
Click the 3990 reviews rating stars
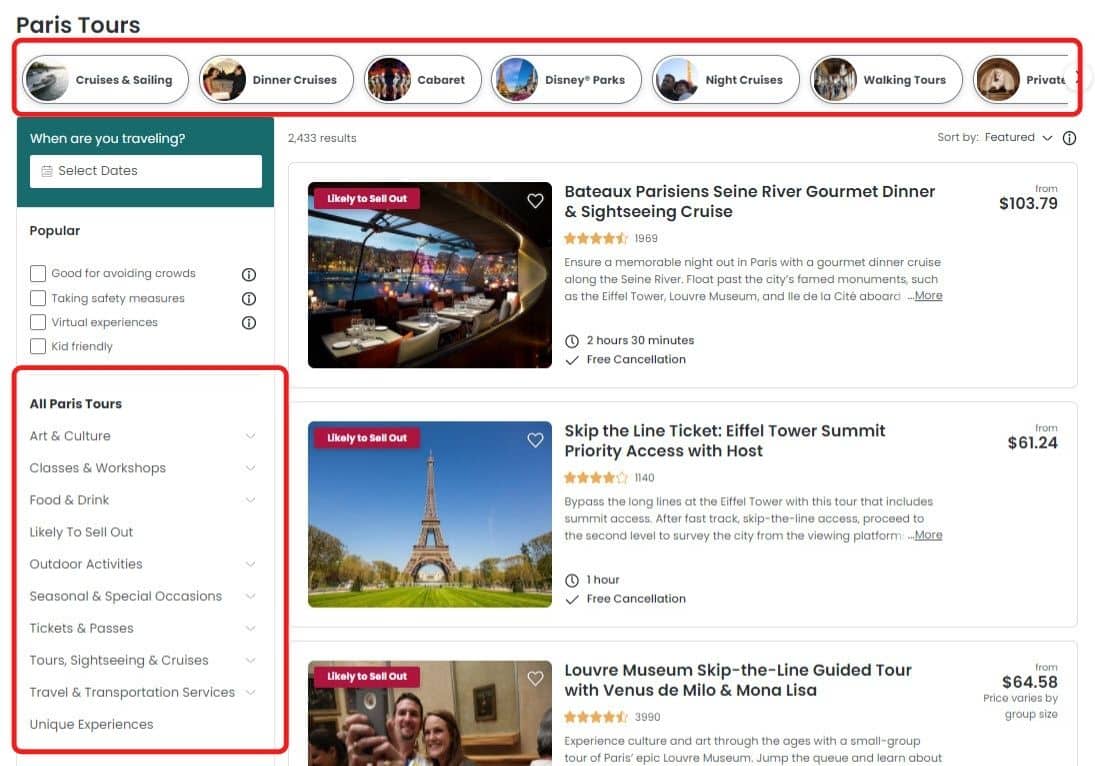click(x=596, y=717)
